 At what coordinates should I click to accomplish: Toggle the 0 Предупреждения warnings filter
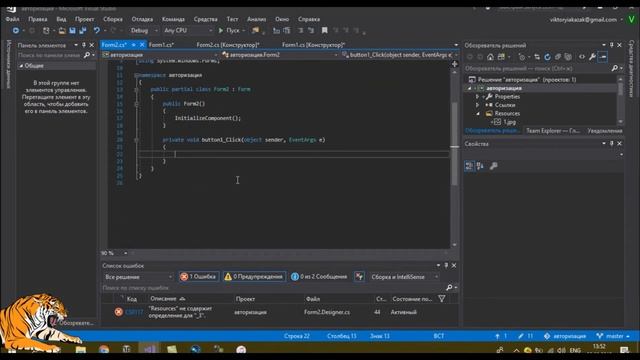click(254, 277)
